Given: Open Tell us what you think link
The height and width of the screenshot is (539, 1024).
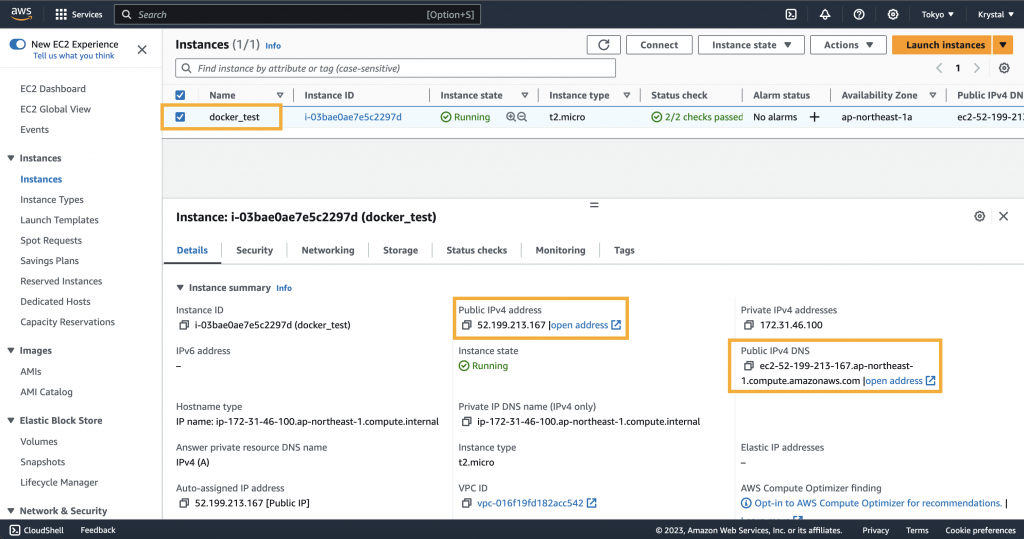Looking at the screenshot, I should [x=74, y=56].
